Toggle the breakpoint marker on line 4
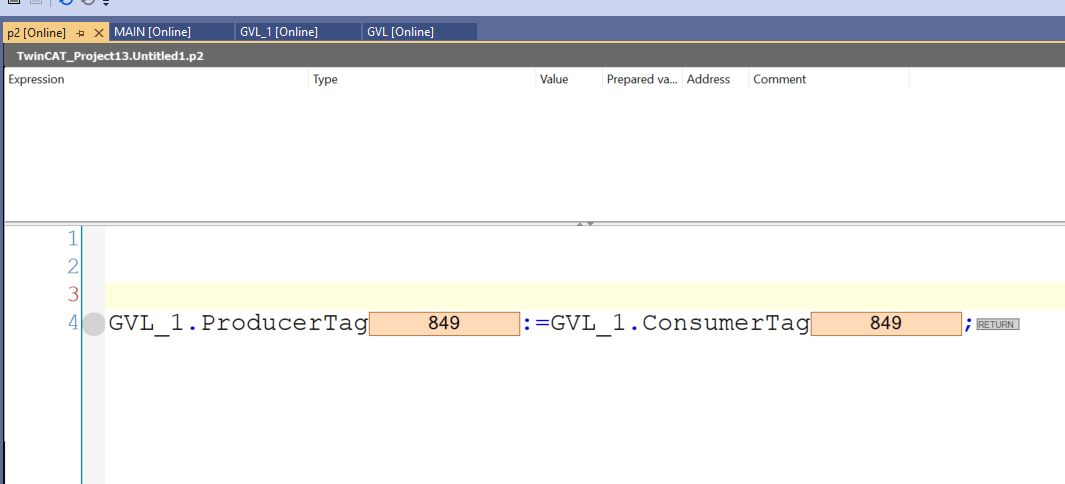The height and width of the screenshot is (484, 1065). coord(94,324)
